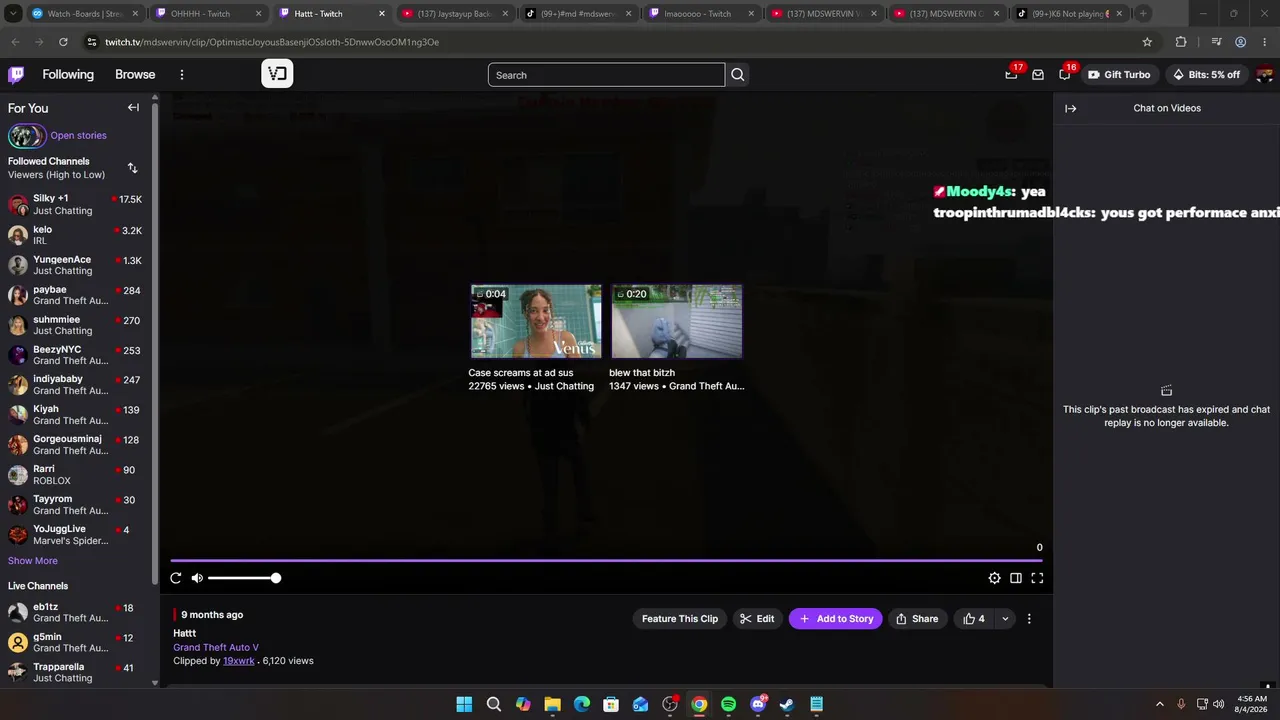Image resolution: width=1280 pixels, height=720 pixels.
Task: Open the followed channels sort options
Action: [133, 168]
